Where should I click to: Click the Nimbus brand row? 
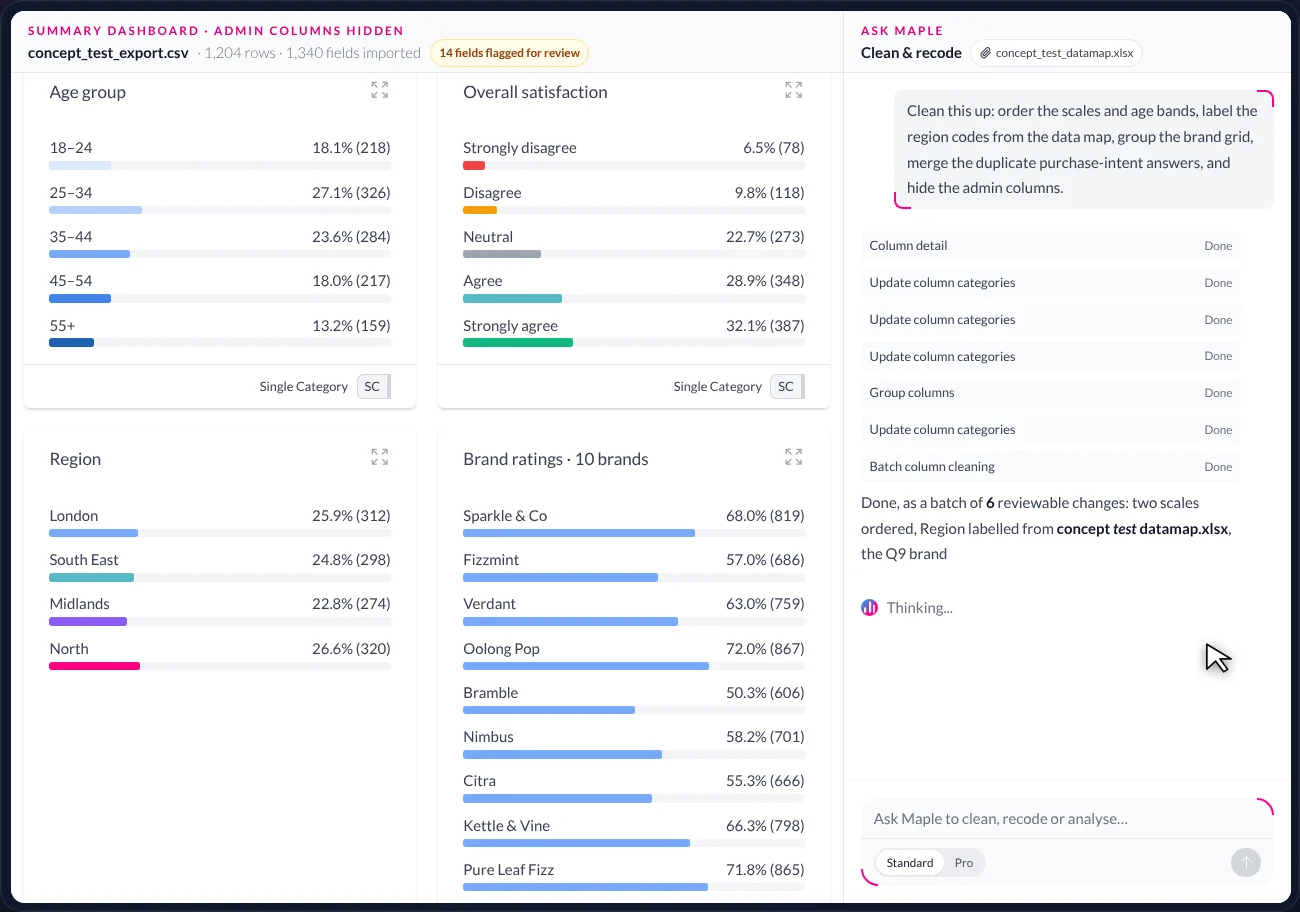coord(634,744)
